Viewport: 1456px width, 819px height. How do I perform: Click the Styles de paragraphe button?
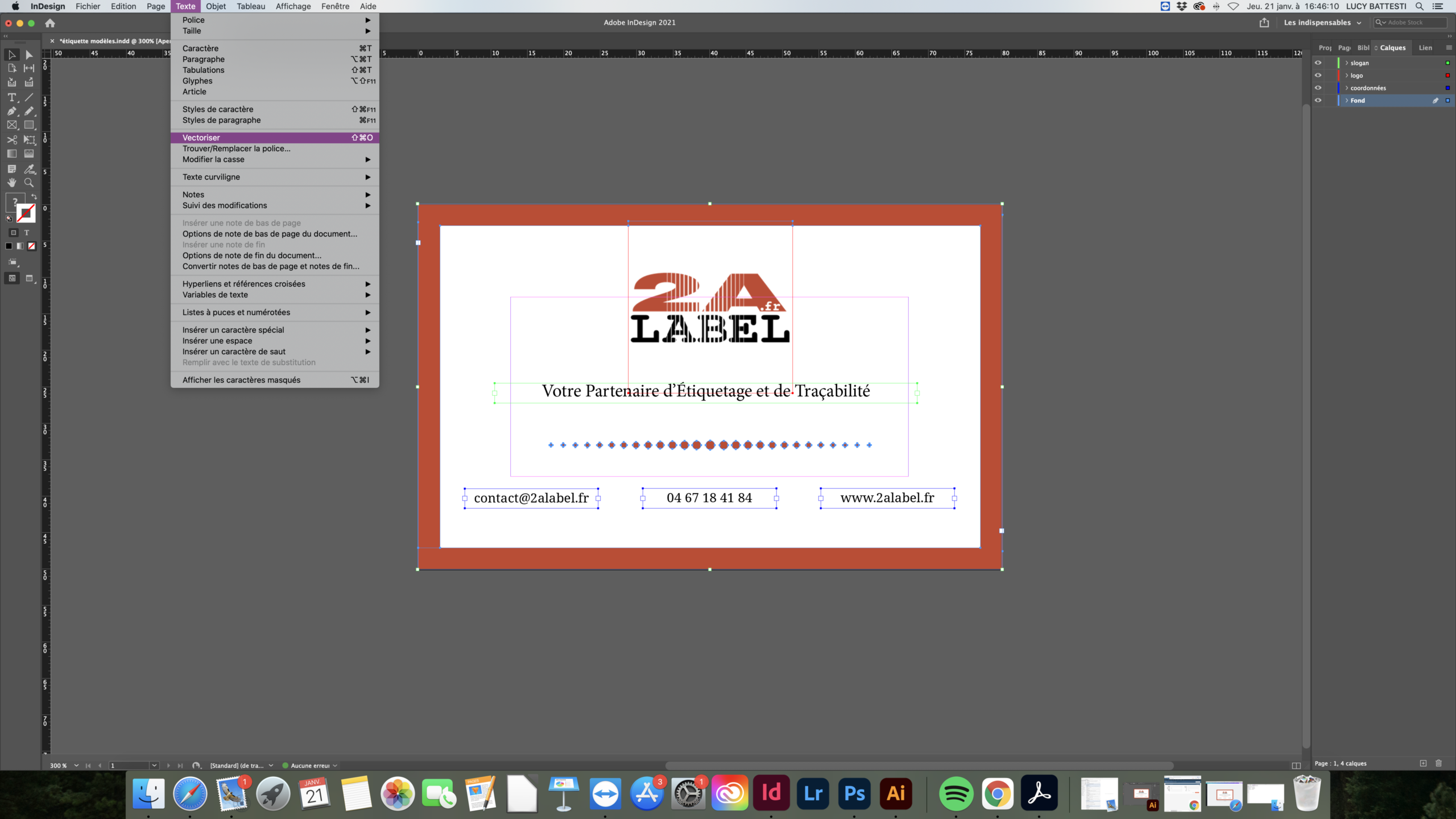click(220, 120)
